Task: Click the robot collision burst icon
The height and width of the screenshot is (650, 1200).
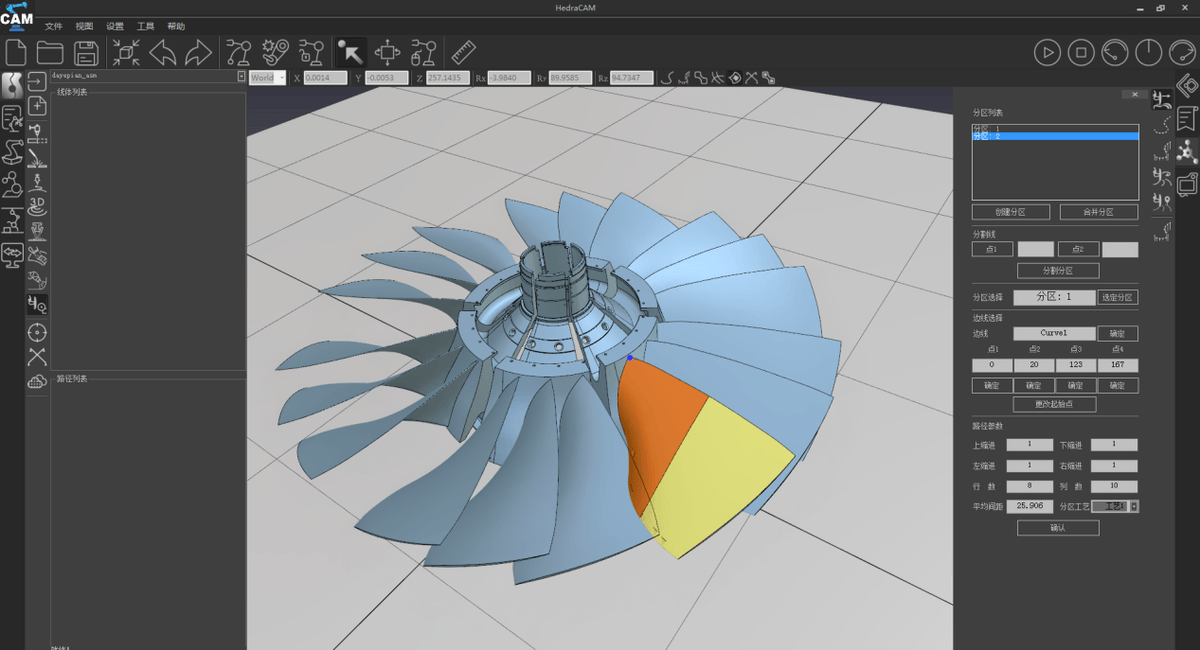Action: coord(274,52)
